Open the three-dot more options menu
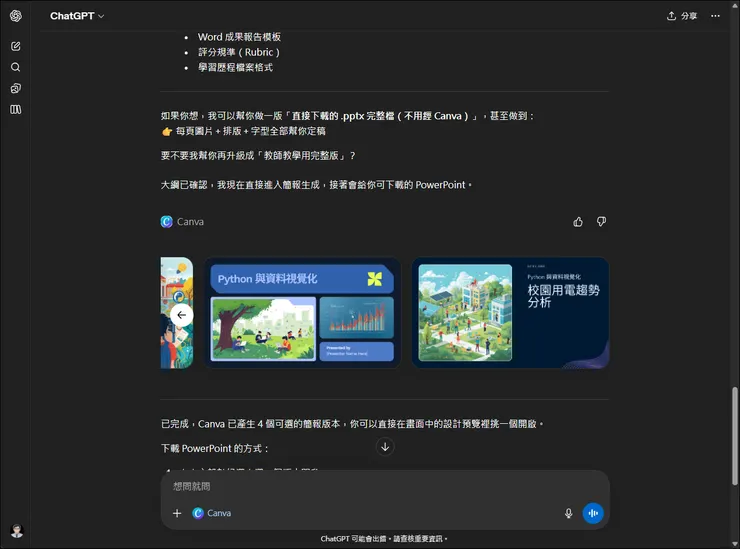740x549 pixels. 715,16
